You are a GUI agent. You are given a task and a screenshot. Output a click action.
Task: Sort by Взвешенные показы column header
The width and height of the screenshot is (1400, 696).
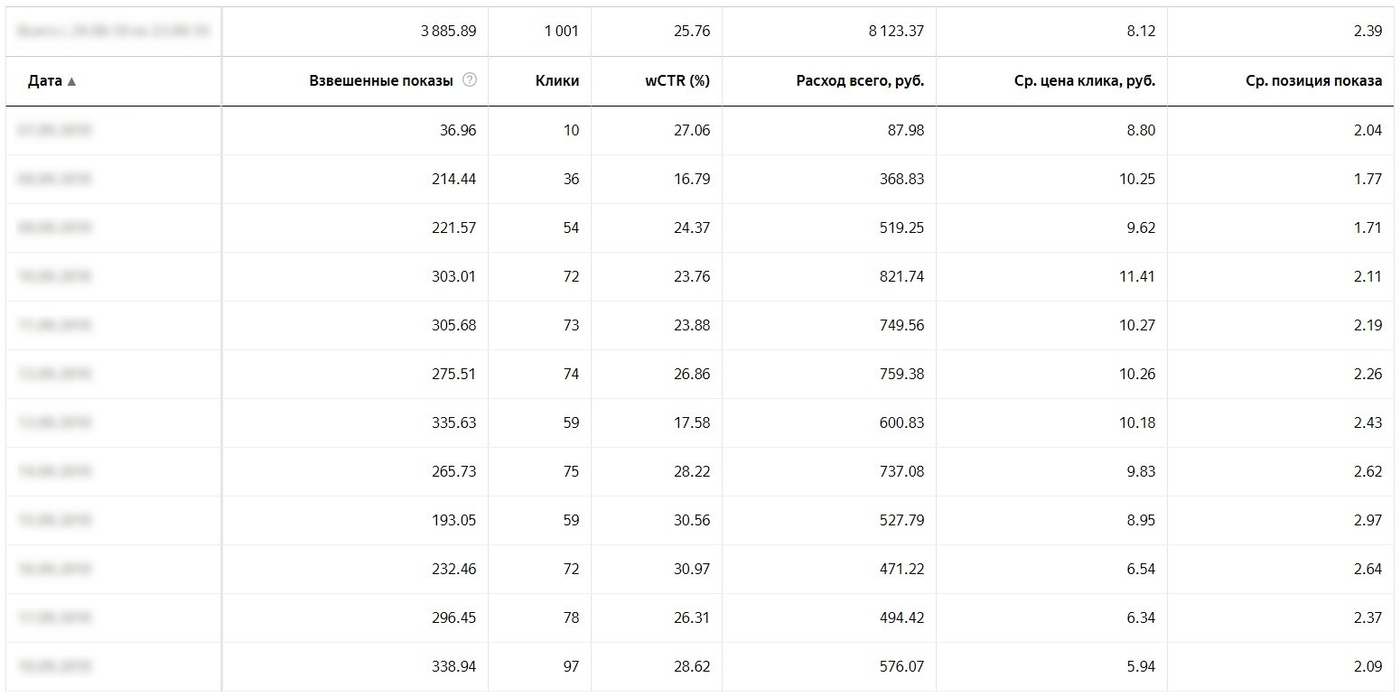(381, 81)
